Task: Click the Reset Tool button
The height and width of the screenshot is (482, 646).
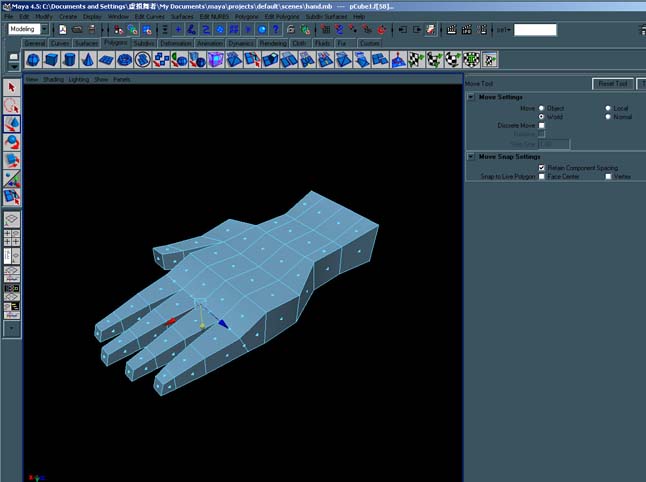Action: pyautogui.click(x=613, y=84)
